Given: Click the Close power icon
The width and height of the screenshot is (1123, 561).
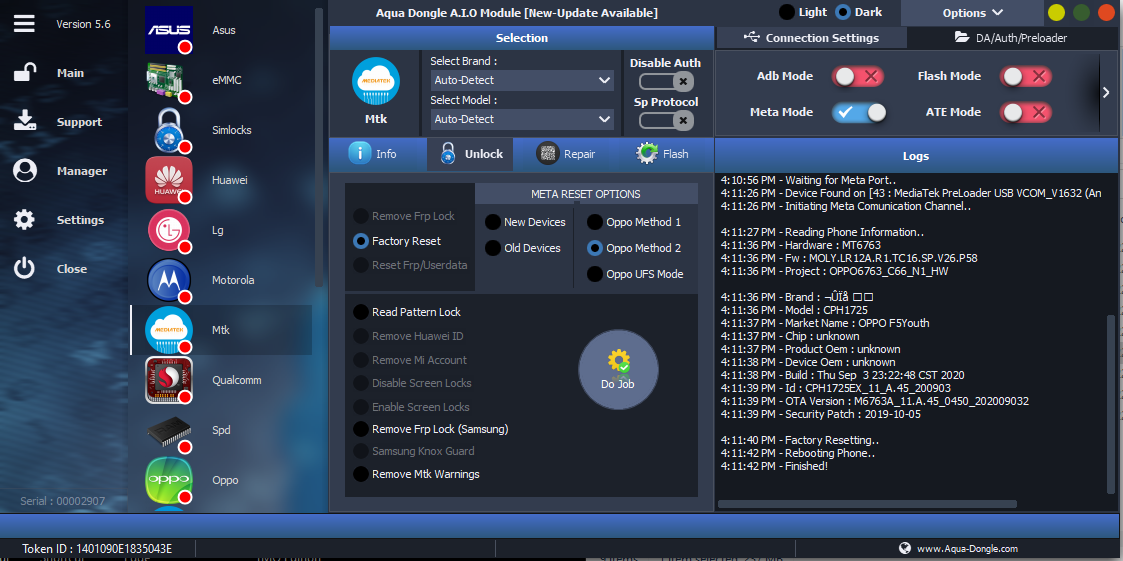Looking at the screenshot, I should [x=24, y=269].
